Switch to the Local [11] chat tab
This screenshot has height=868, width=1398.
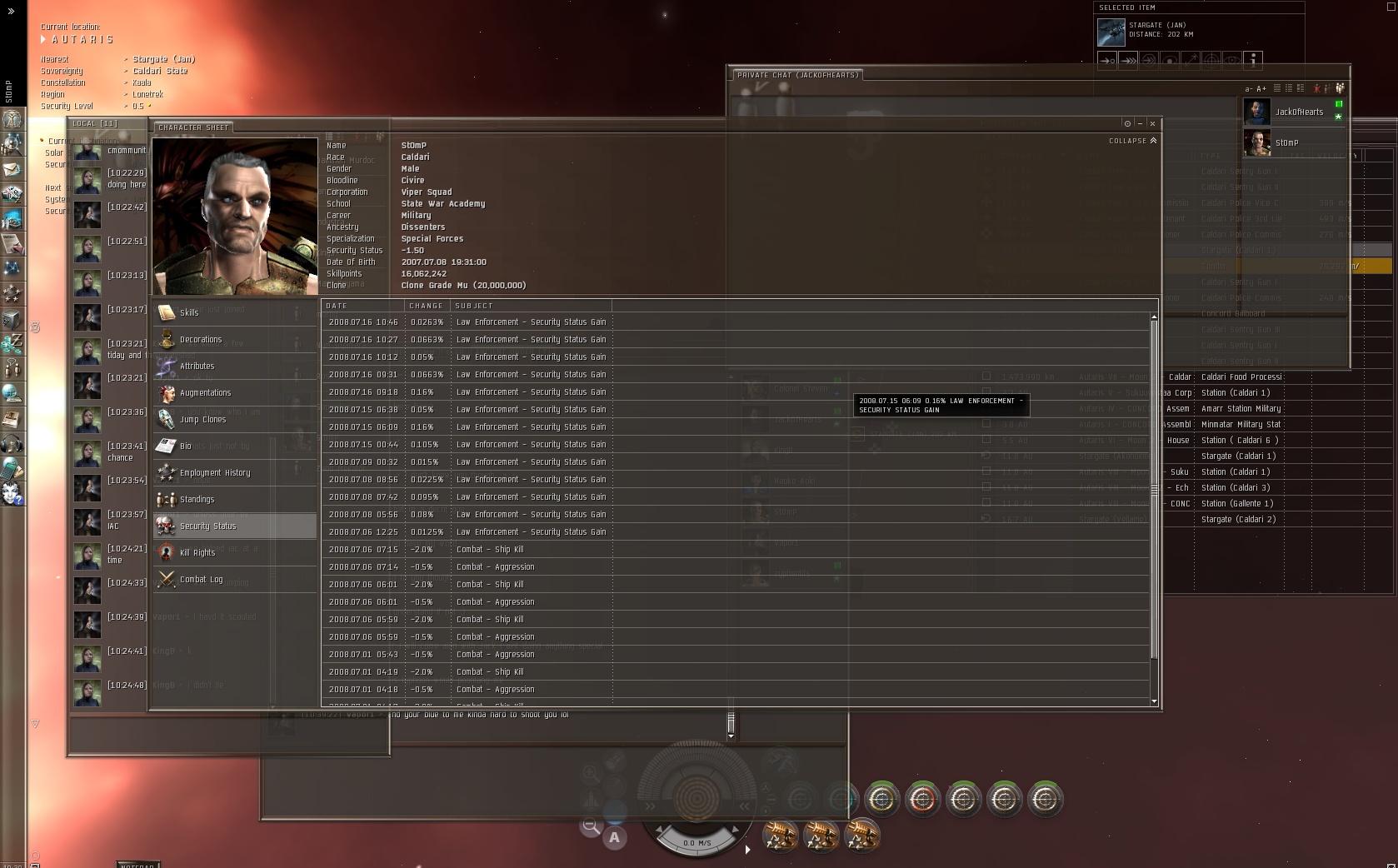tap(95, 123)
